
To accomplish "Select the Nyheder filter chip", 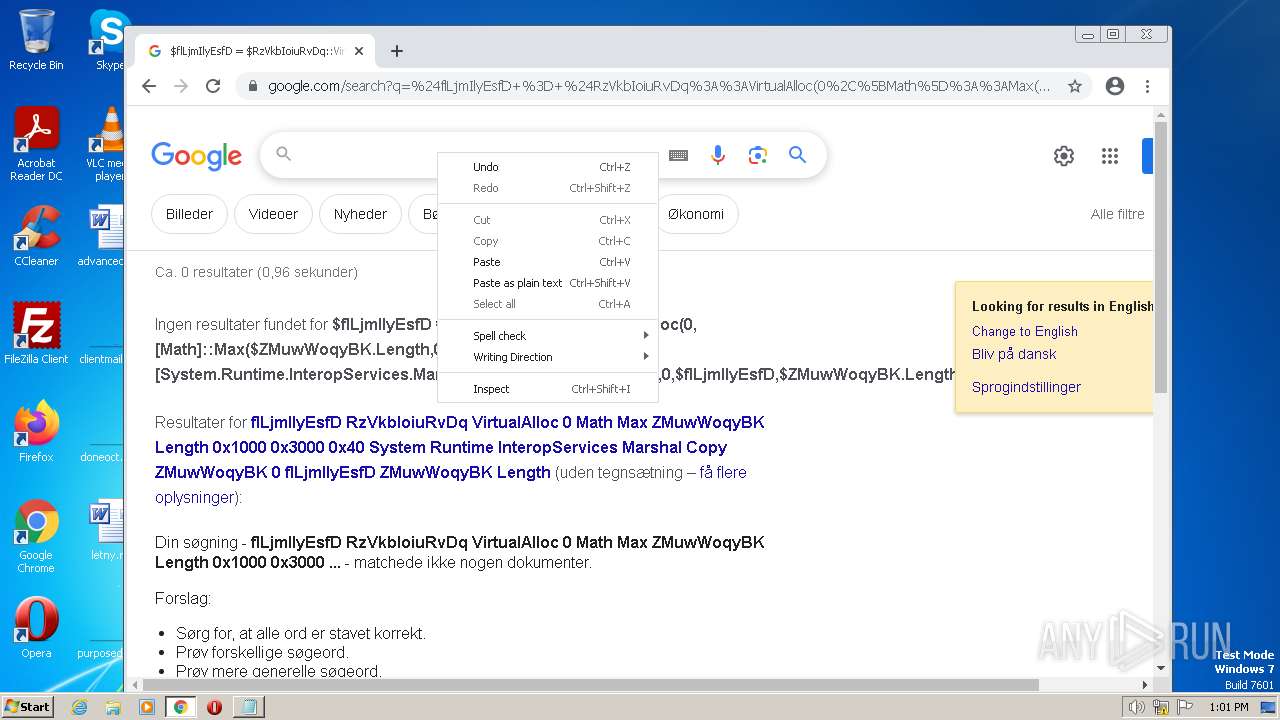I will (360, 214).
